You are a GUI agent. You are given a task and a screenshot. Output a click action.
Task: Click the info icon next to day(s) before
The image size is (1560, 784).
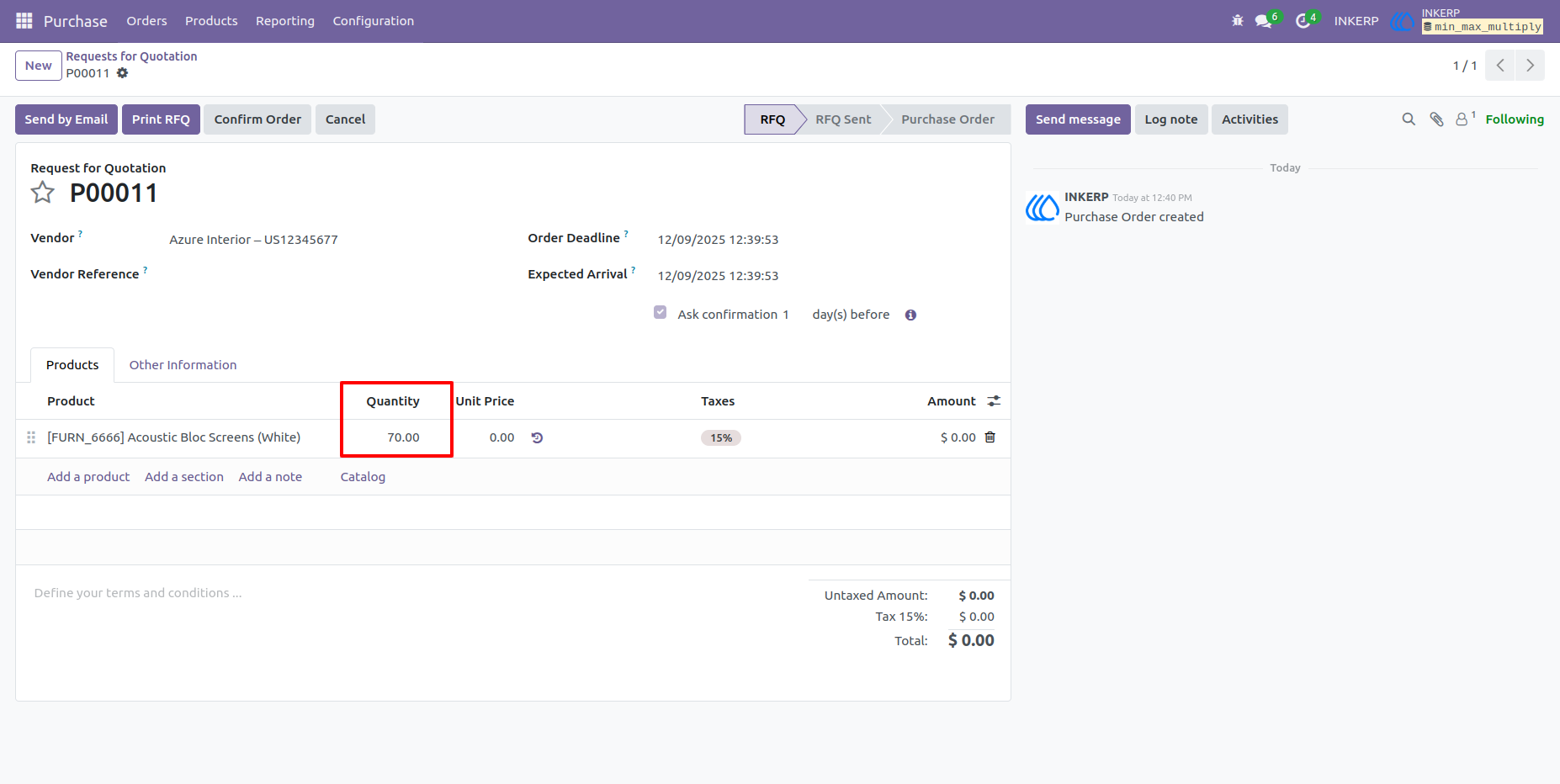pyautogui.click(x=910, y=315)
